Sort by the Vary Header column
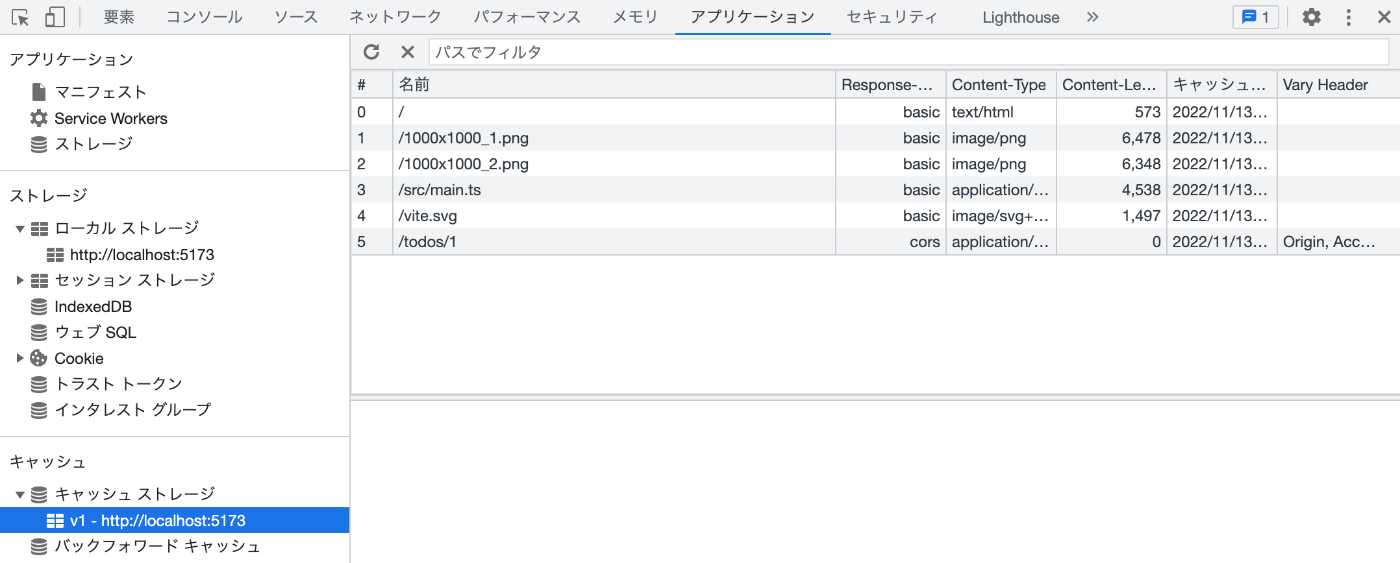Viewport: 1400px width, 563px height. pyautogui.click(x=1339, y=85)
